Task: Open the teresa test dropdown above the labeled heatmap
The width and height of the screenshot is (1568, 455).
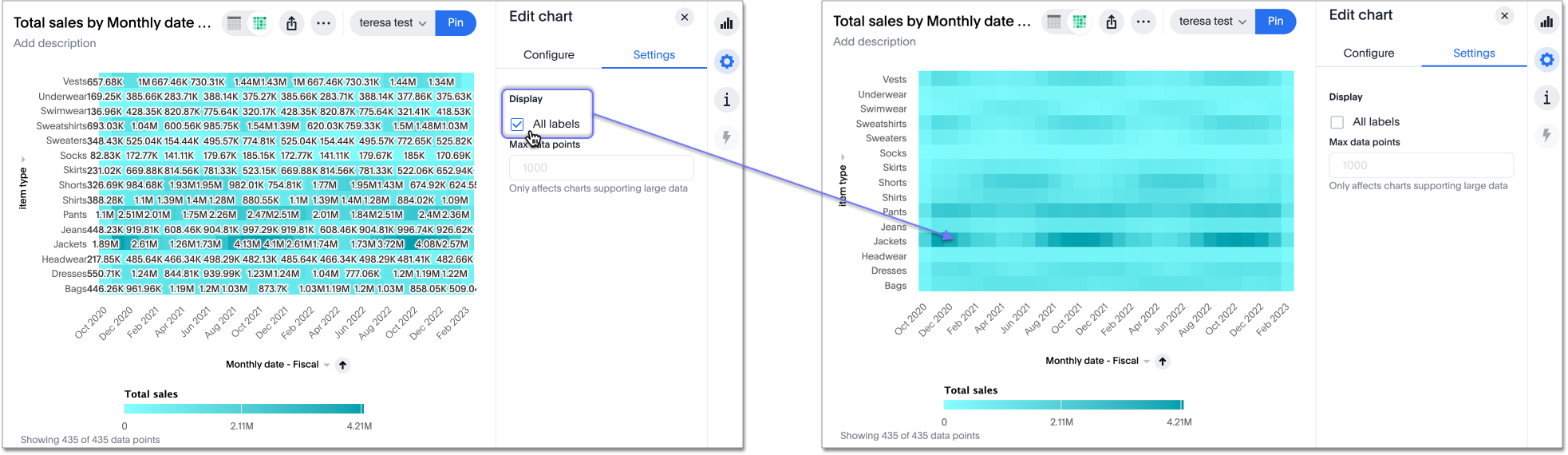Action: [393, 23]
